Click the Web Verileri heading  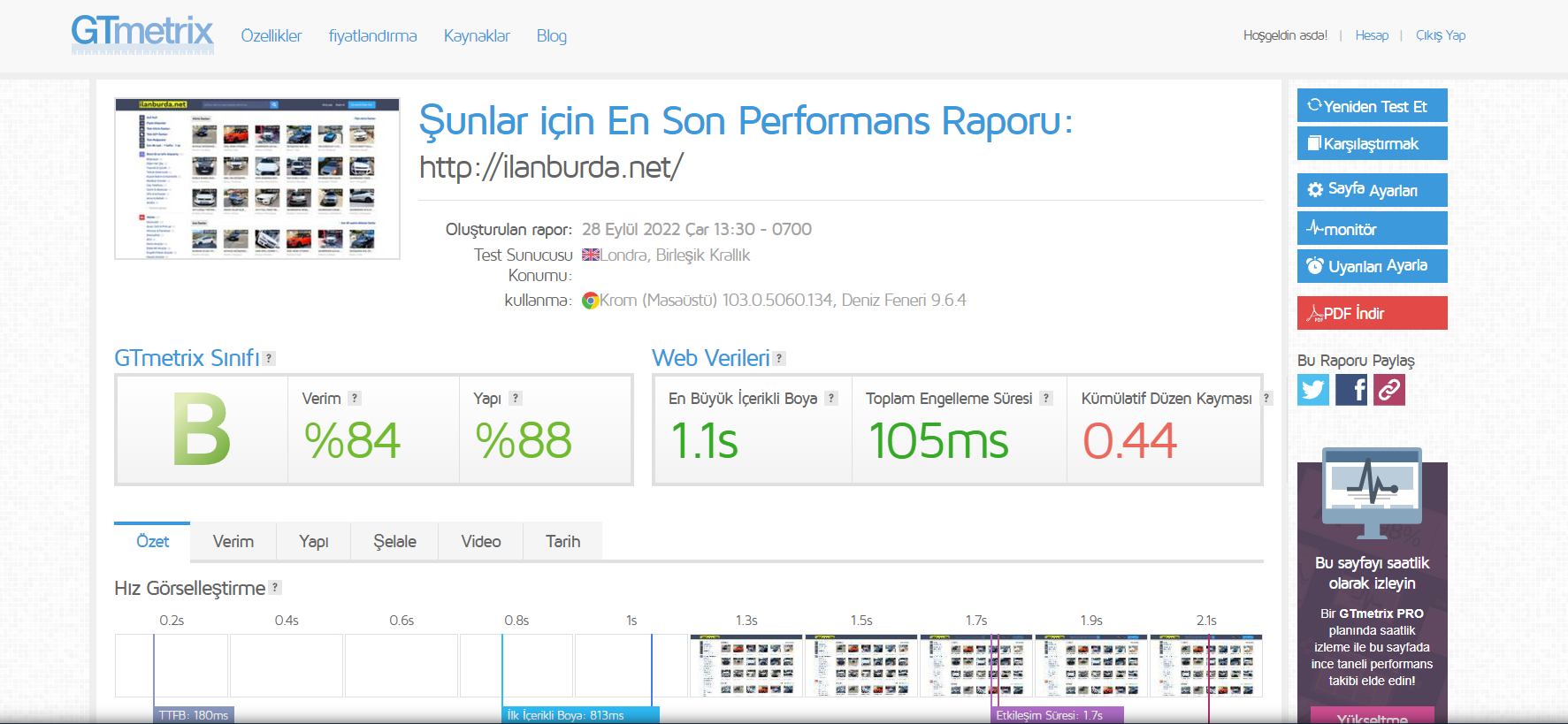tap(711, 358)
